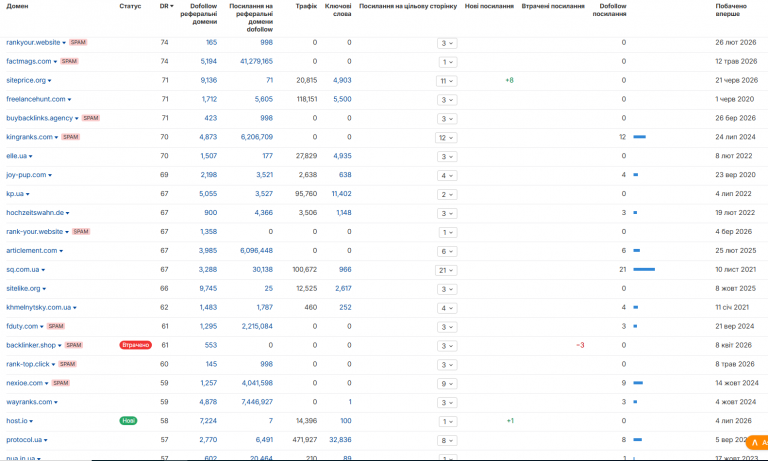Open the backlinker.shop domain link
The height and width of the screenshot is (461, 768).
(x=31, y=345)
